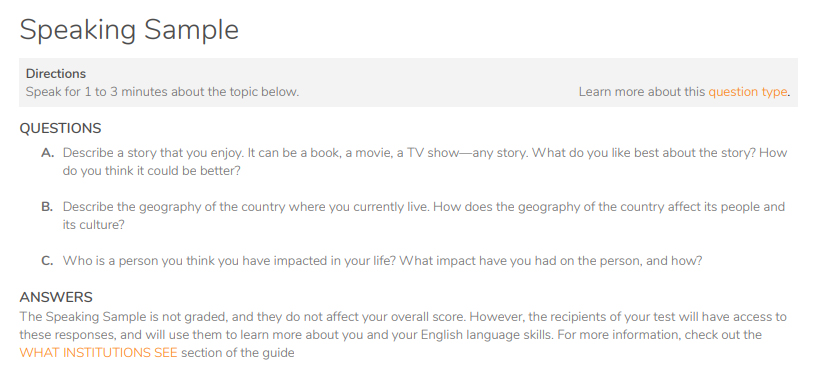The image size is (826, 387).
Task: Open the 'question type' link
Action: pos(748,92)
